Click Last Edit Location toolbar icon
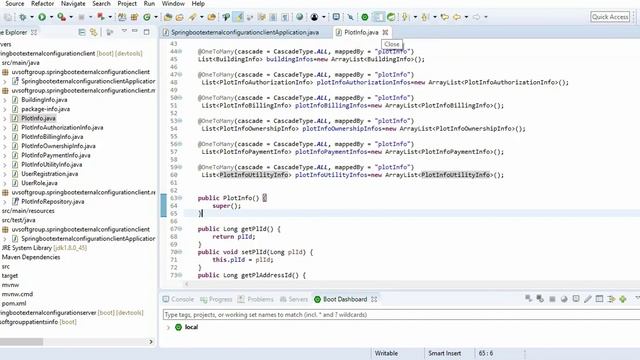 point(444,17)
